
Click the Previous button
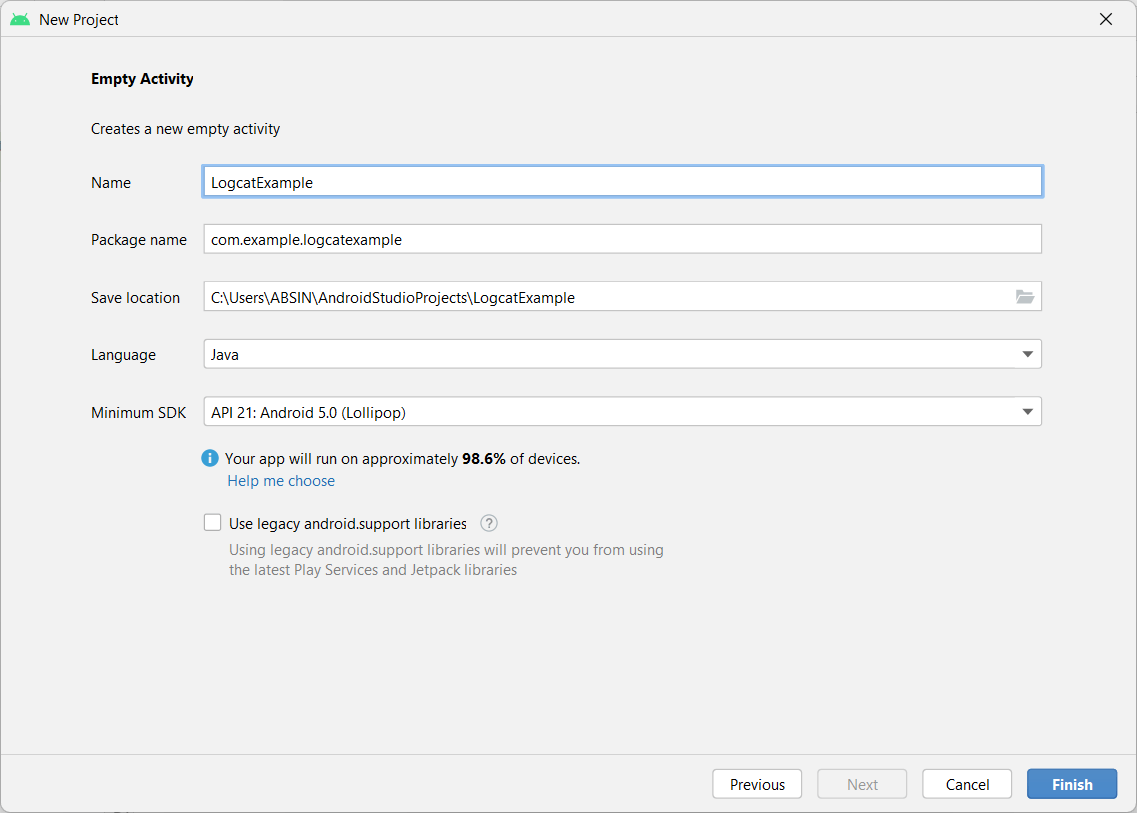(x=757, y=784)
